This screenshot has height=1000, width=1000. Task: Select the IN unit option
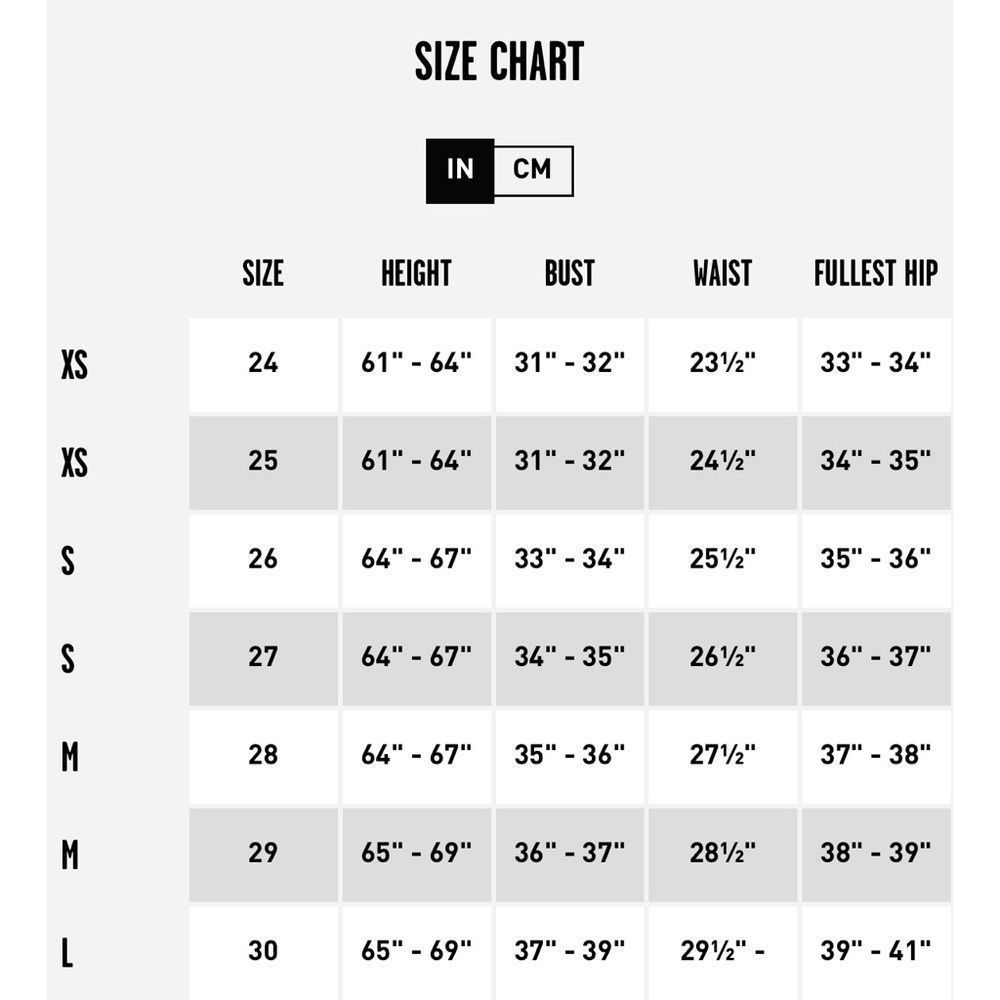tap(460, 171)
